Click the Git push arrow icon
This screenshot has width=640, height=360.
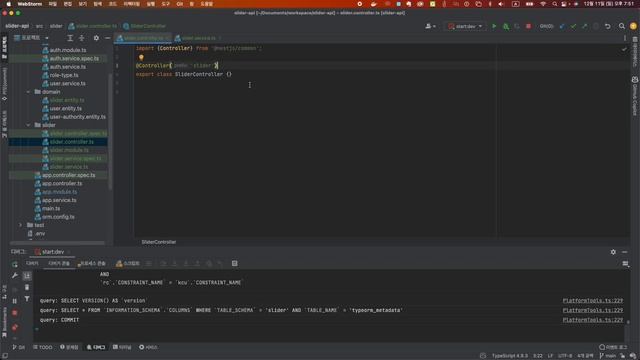[584, 26]
